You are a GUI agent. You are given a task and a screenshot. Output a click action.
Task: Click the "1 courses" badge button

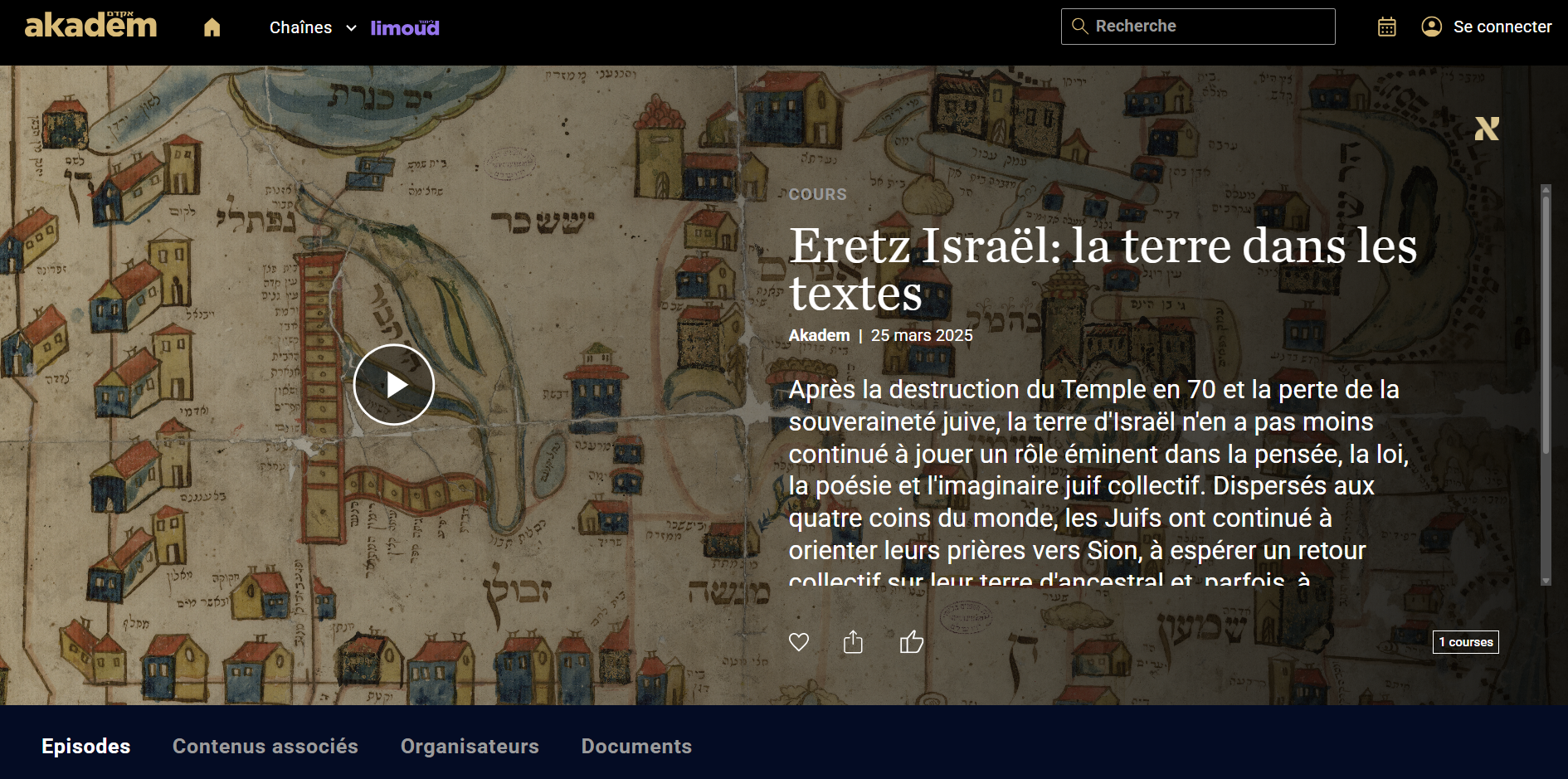[1466, 642]
